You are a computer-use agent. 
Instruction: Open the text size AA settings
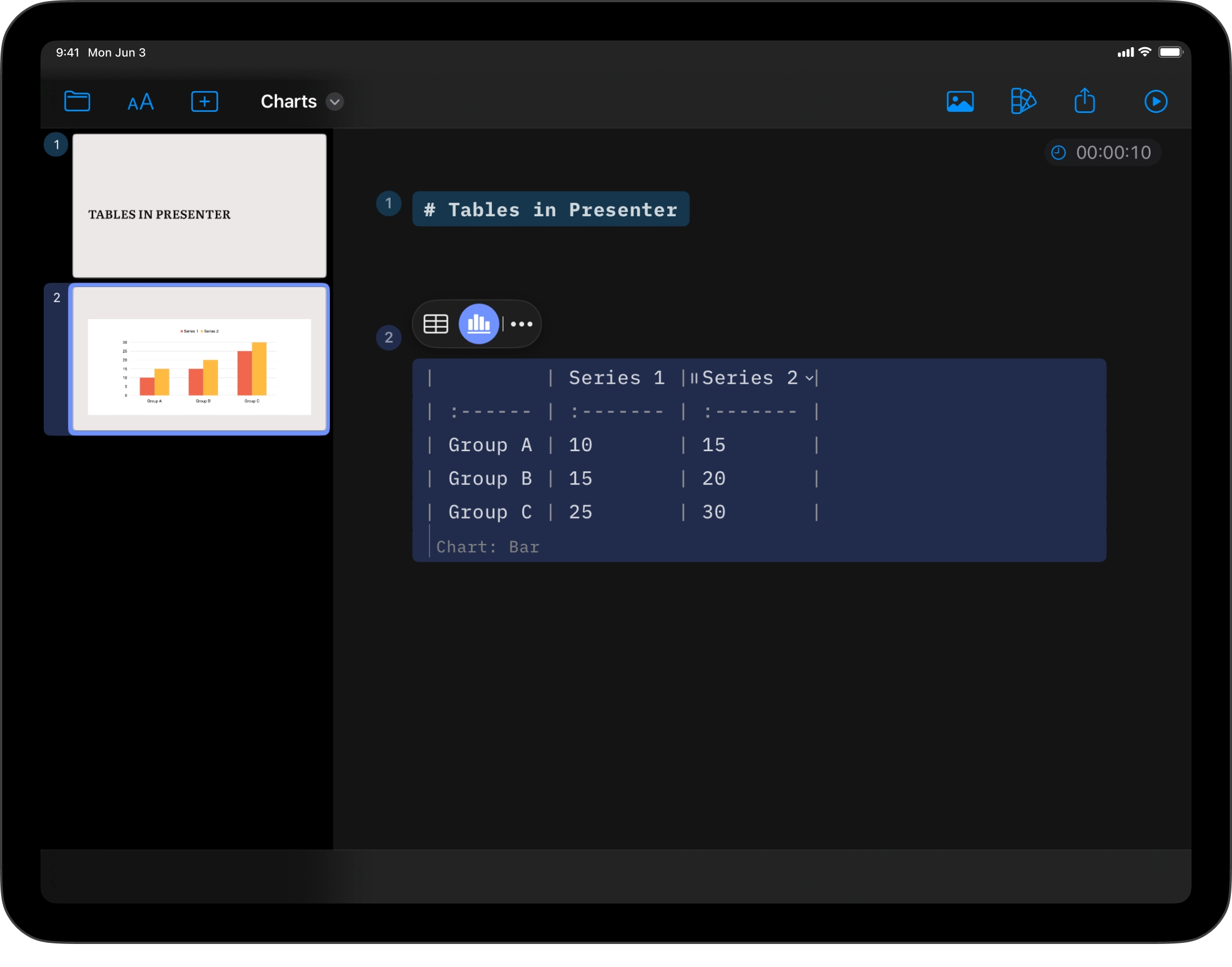[x=141, y=102]
